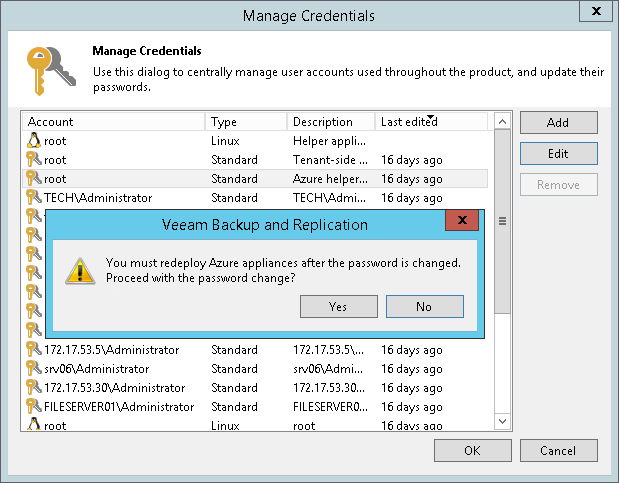Click the key icon next to 172.17.53.5\Administrator

pos(33,350)
